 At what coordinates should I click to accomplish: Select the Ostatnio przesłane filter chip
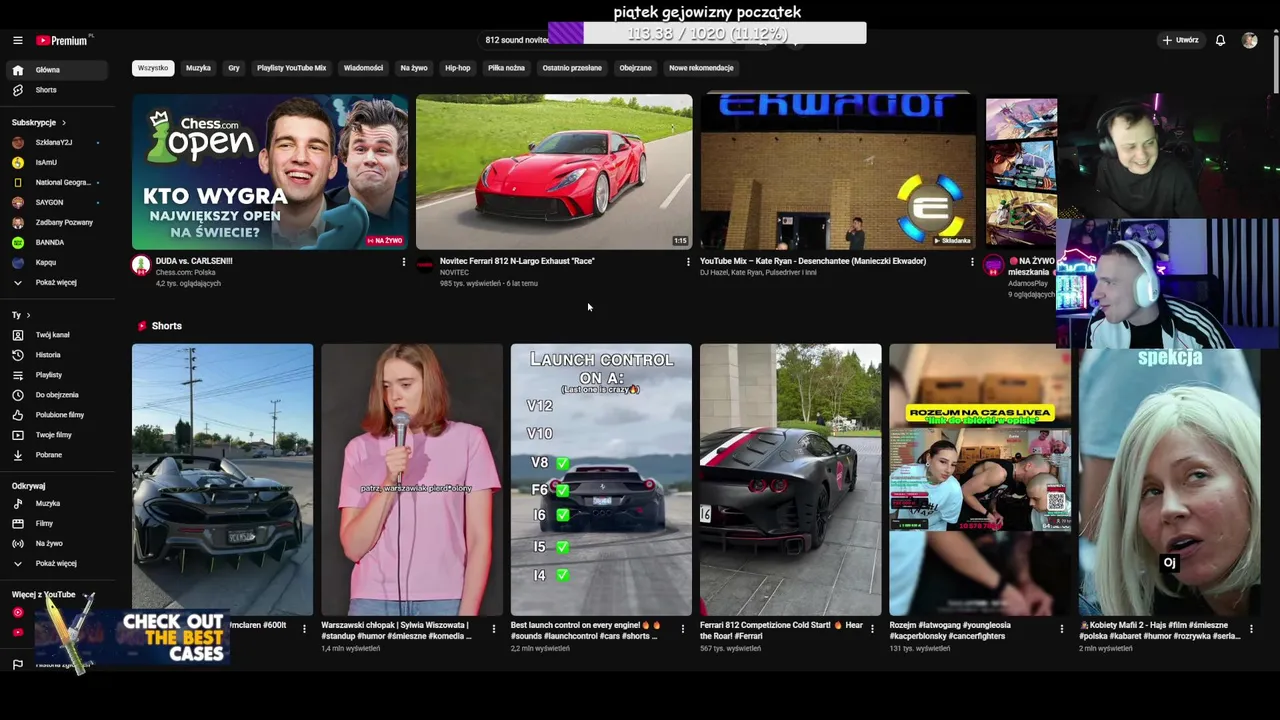(x=572, y=68)
